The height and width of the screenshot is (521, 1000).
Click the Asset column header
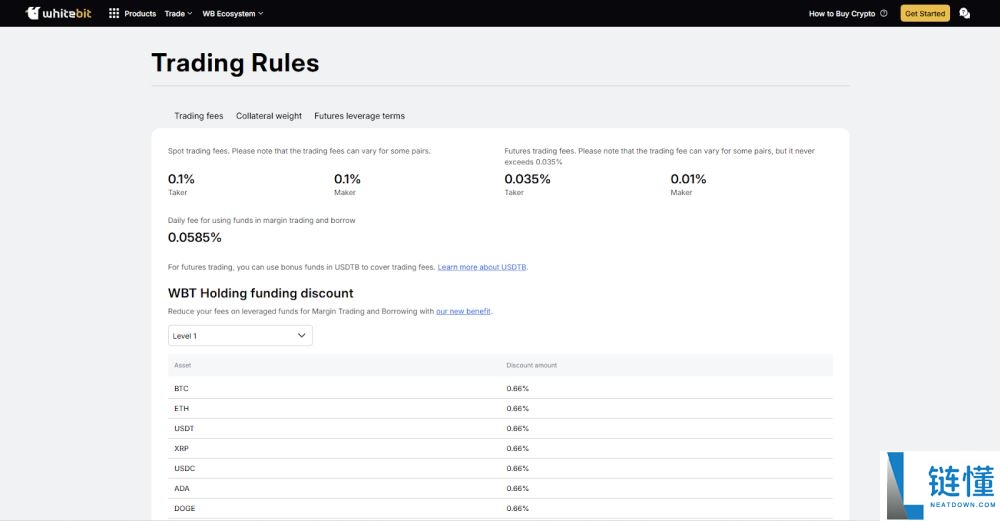tap(182, 365)
